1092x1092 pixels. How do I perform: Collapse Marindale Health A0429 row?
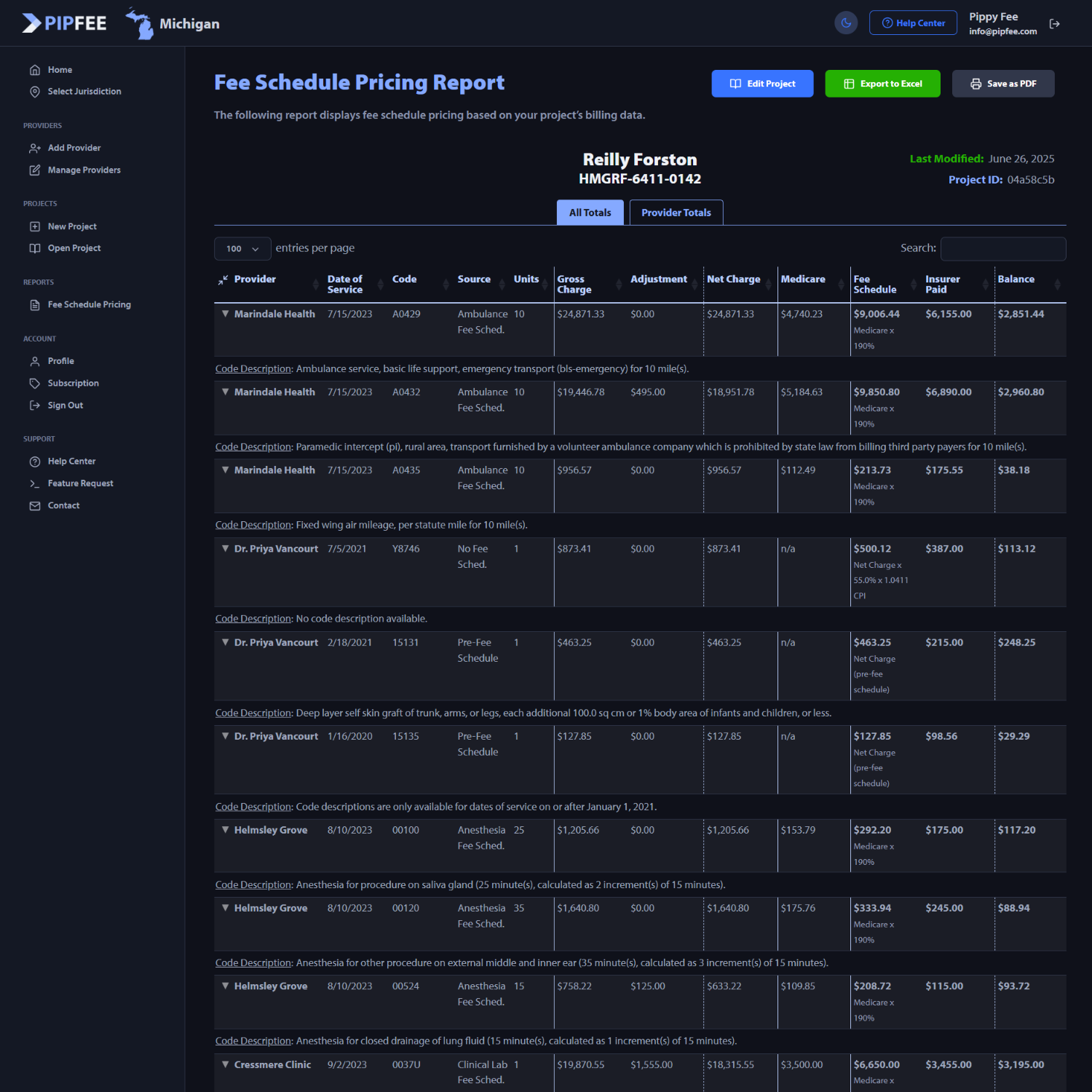click(226, 314)
